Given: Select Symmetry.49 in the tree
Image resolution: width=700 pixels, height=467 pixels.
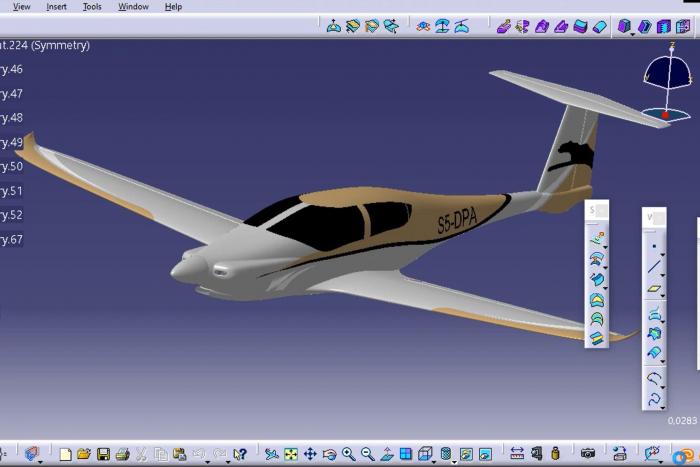Looking at the screenshot, I should click(12, 143).
